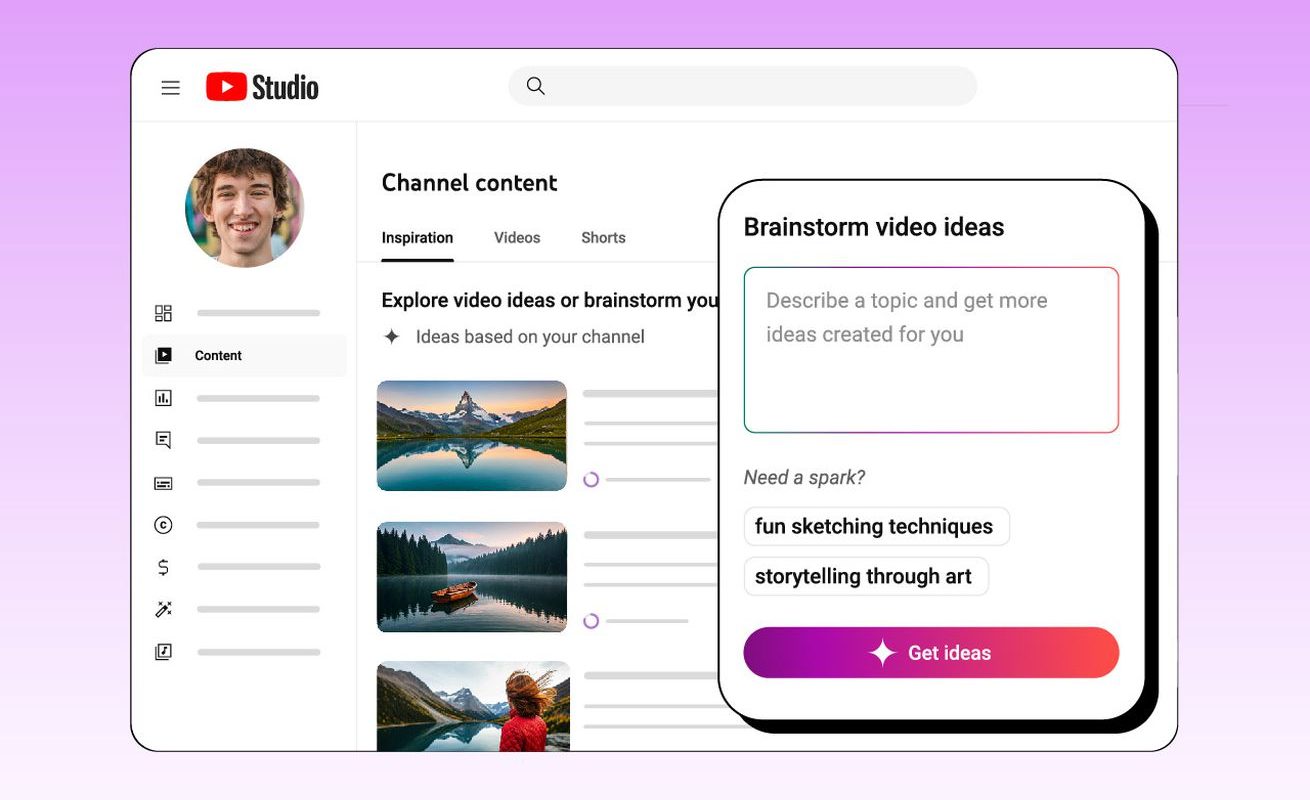Viewport: 1310px width, 800px height.
Task: Open the boat on misty lake thumbnail
Action: 472,577
